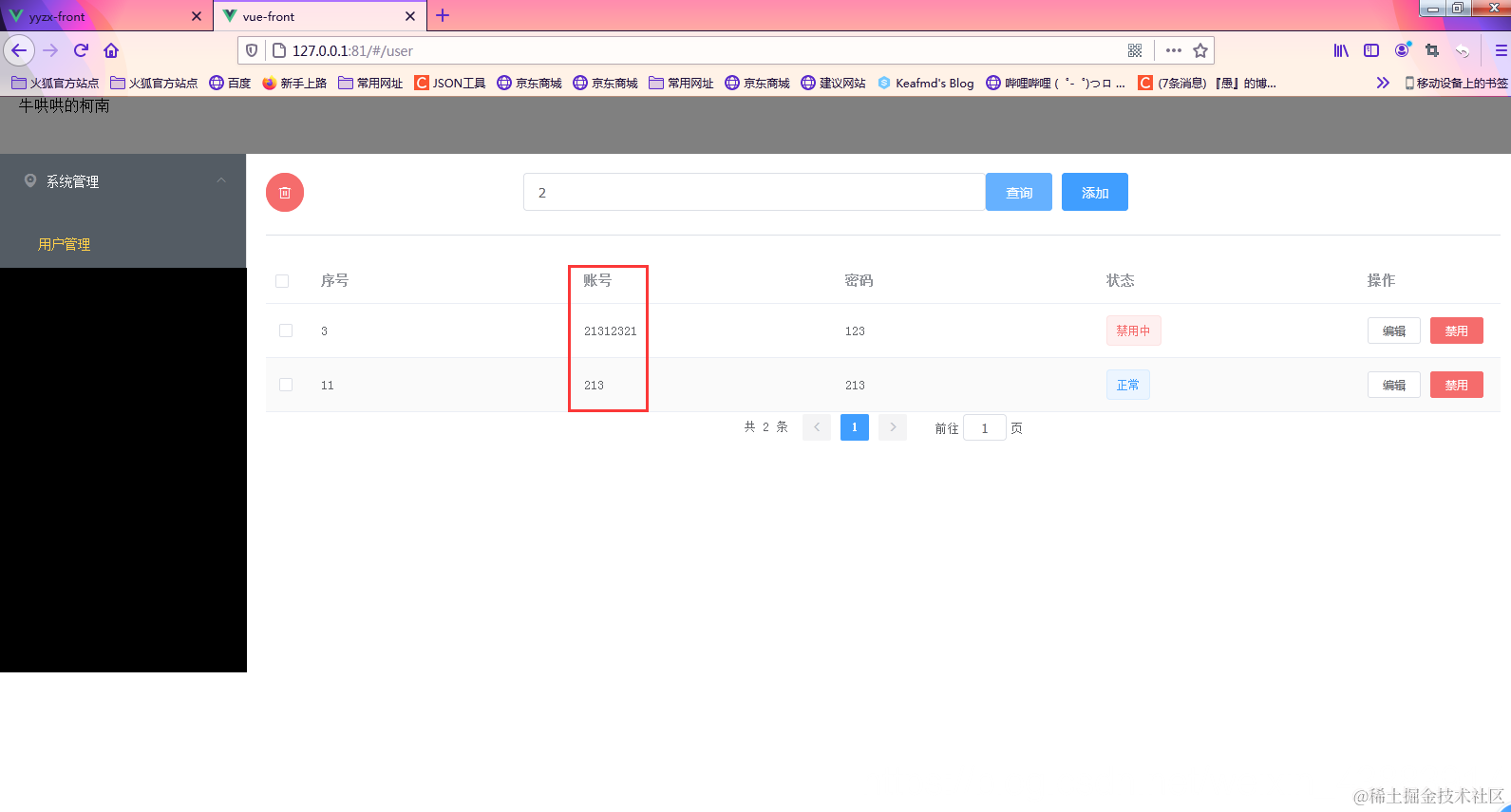Open page actions three-dots menu
The image size is (1511, 812).
(1174, 50)
